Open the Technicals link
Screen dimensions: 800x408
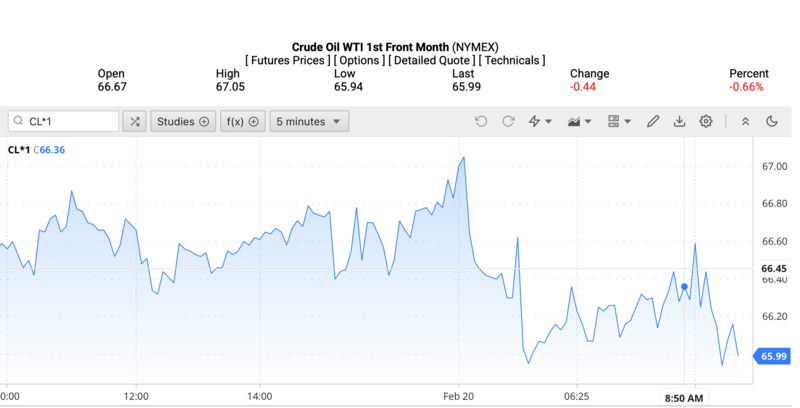pos(513,60)
